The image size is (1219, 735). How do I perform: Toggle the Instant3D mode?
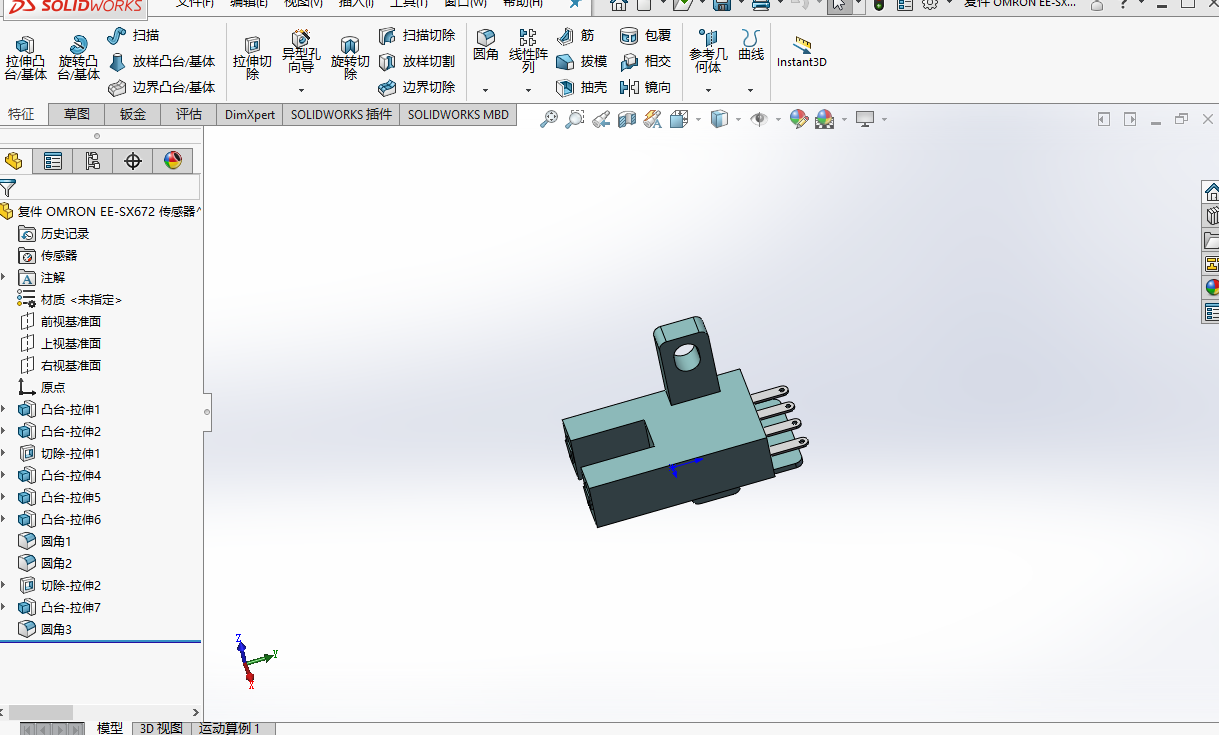point(802,52)
